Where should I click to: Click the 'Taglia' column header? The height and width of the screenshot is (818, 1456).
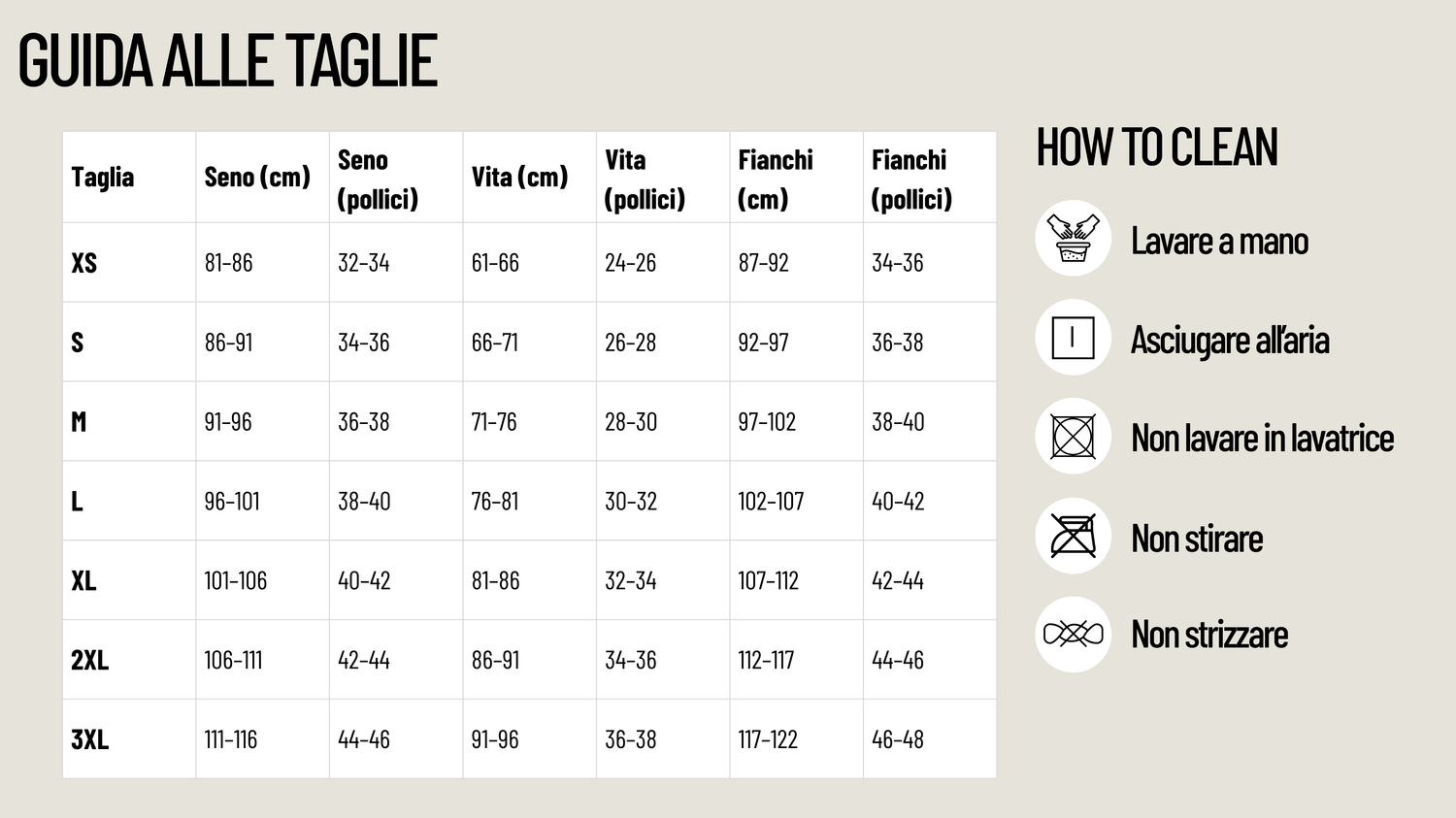pos(103,178)
